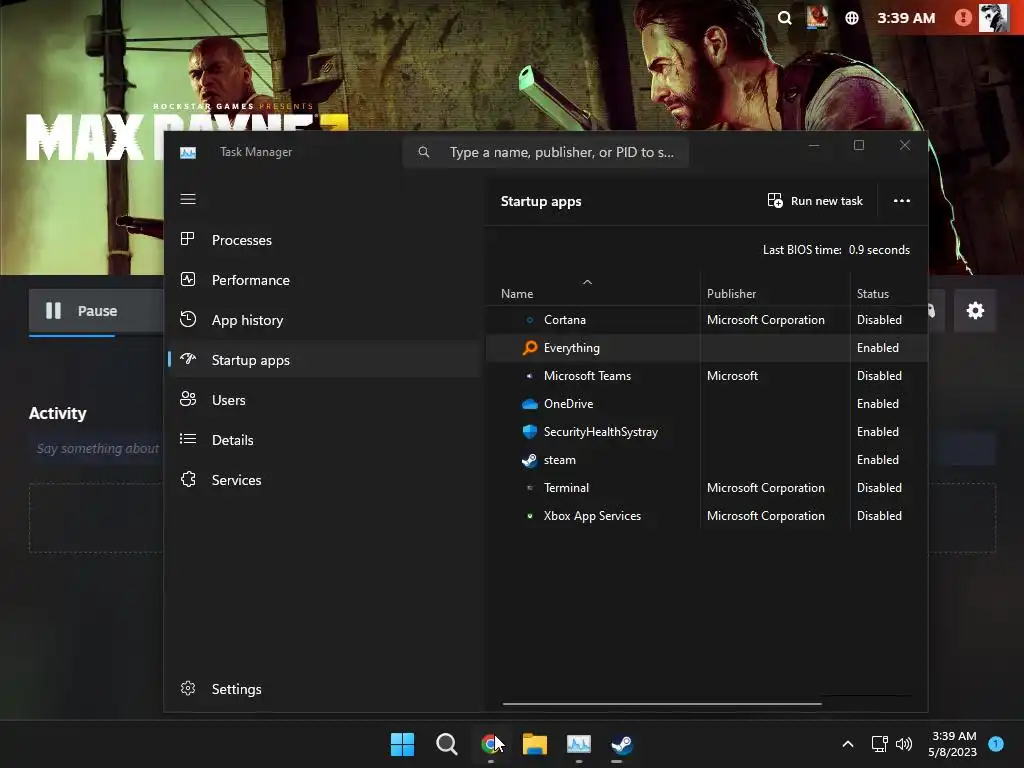Click the Last BIOS time value
The image size is (1024, 768).
pyautogui.click(x=879, y=250)
